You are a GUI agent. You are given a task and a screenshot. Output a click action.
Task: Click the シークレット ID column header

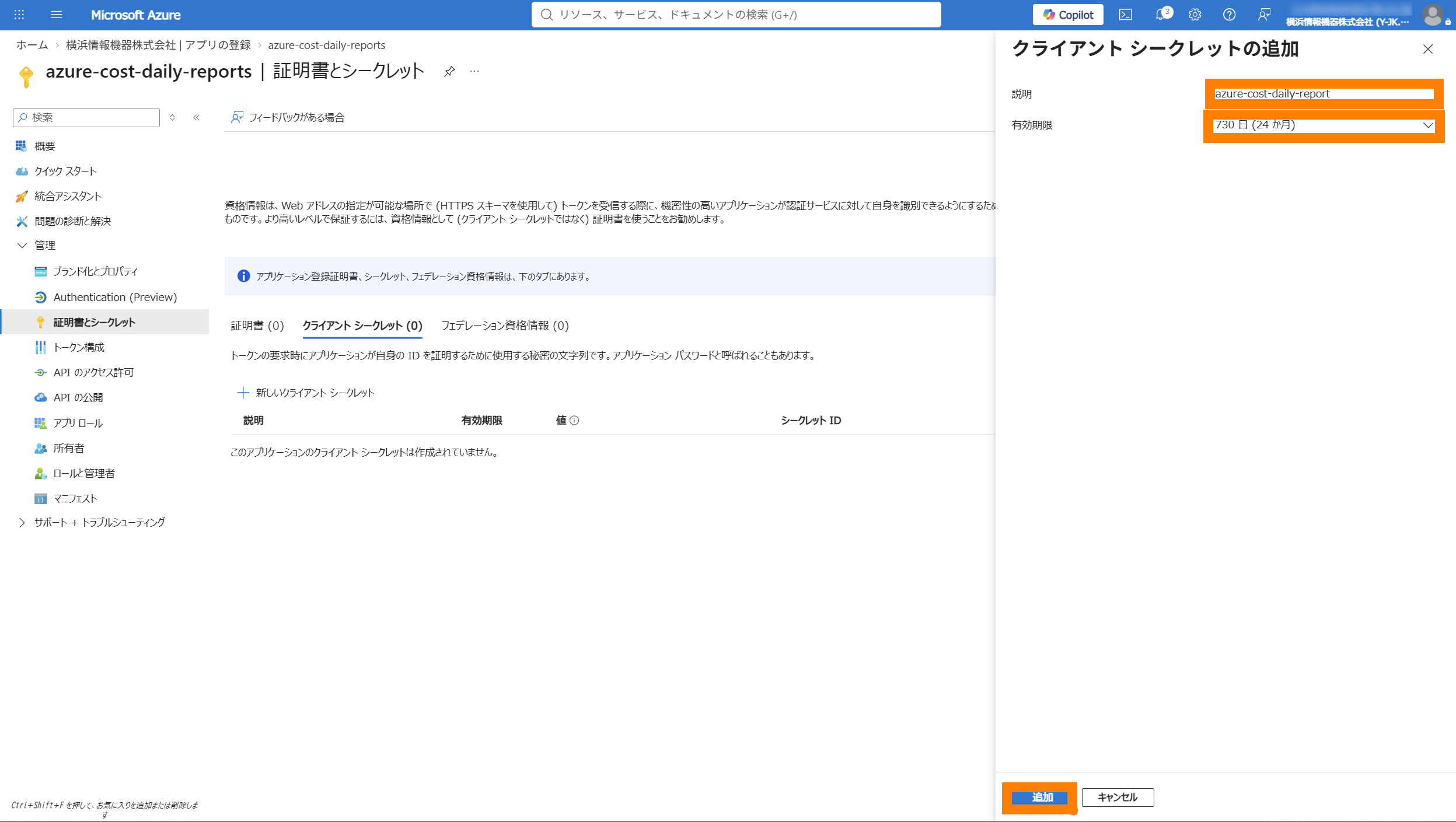(811, 421)
